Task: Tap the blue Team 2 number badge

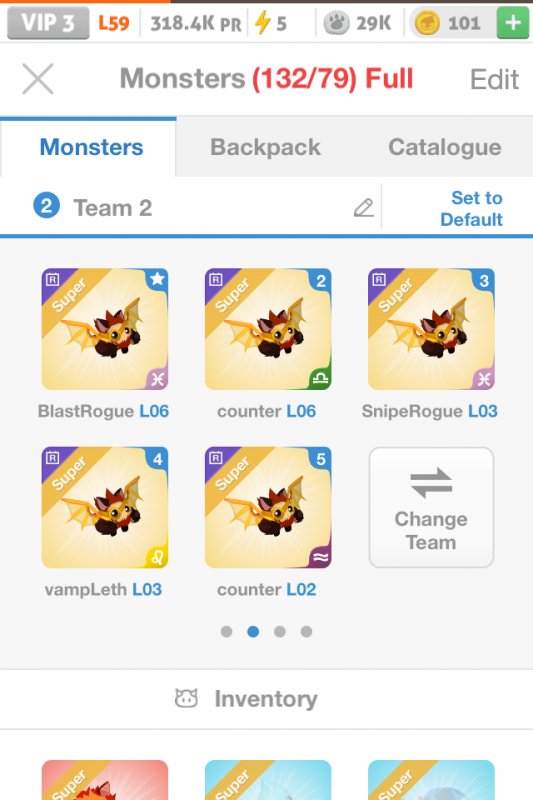Action: [46, 206]
